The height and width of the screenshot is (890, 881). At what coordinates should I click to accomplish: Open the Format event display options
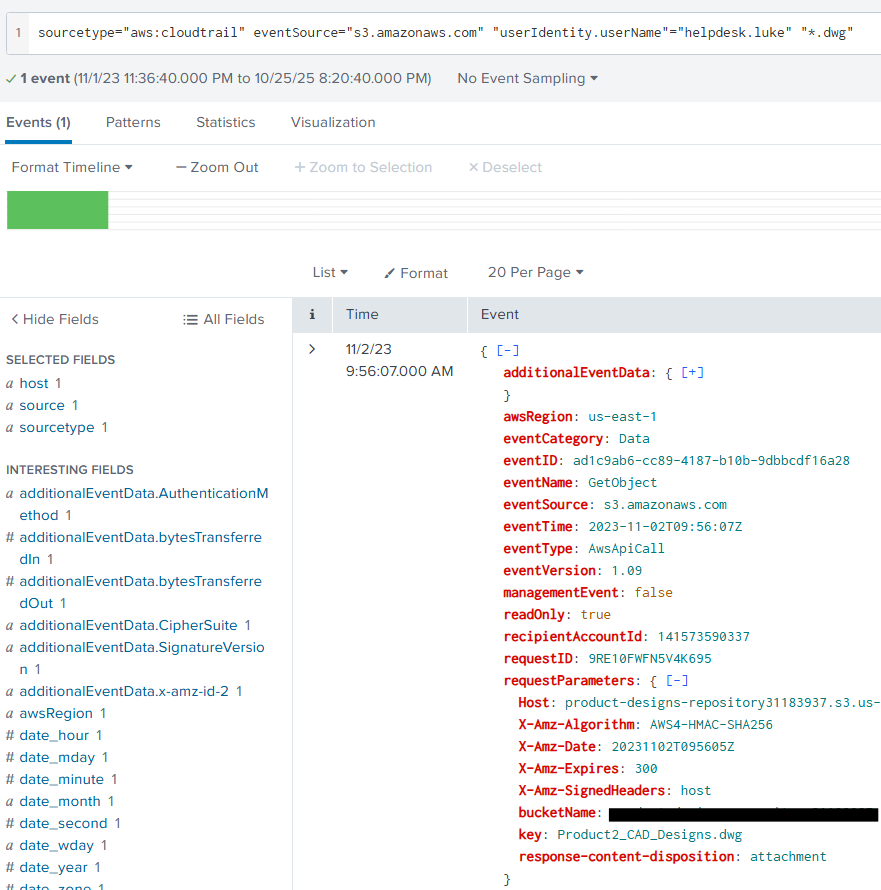pyautogui.click(x=416, y=273)
